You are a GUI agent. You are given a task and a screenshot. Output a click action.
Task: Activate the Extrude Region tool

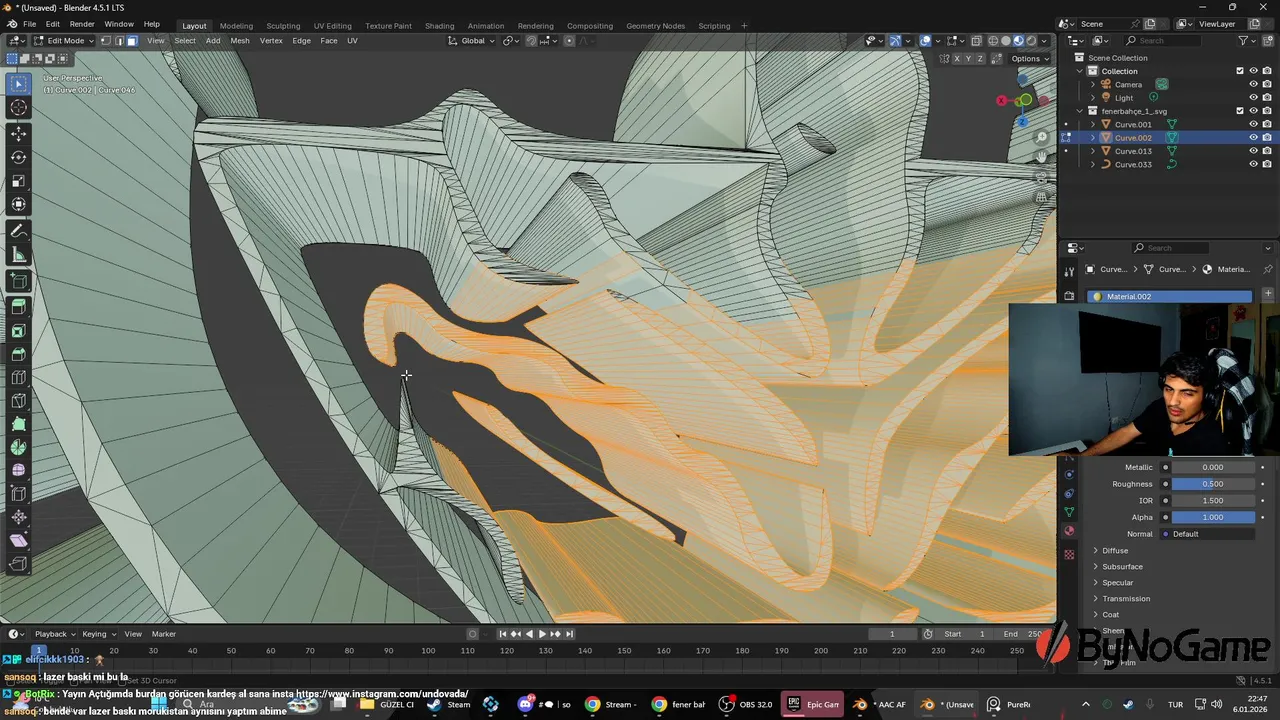coord(18,308)
